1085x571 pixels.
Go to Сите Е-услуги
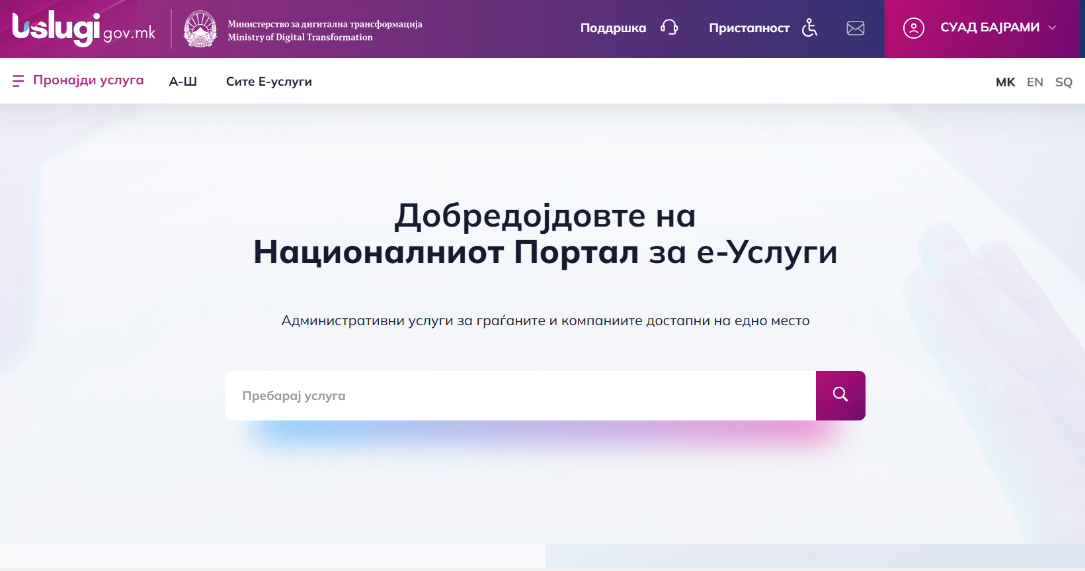click(269, 82)
